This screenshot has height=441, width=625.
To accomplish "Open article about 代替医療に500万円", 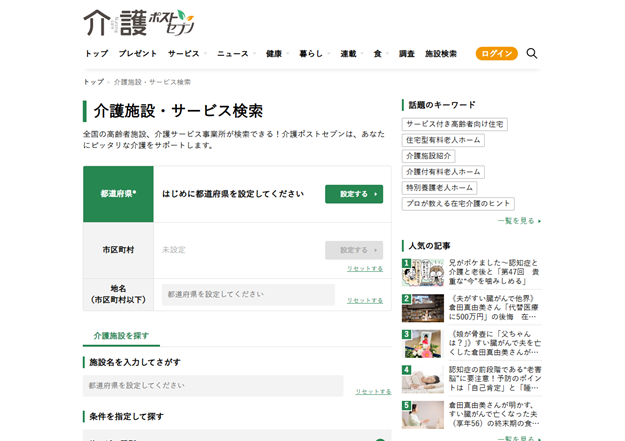I will (x=494, y=308).
